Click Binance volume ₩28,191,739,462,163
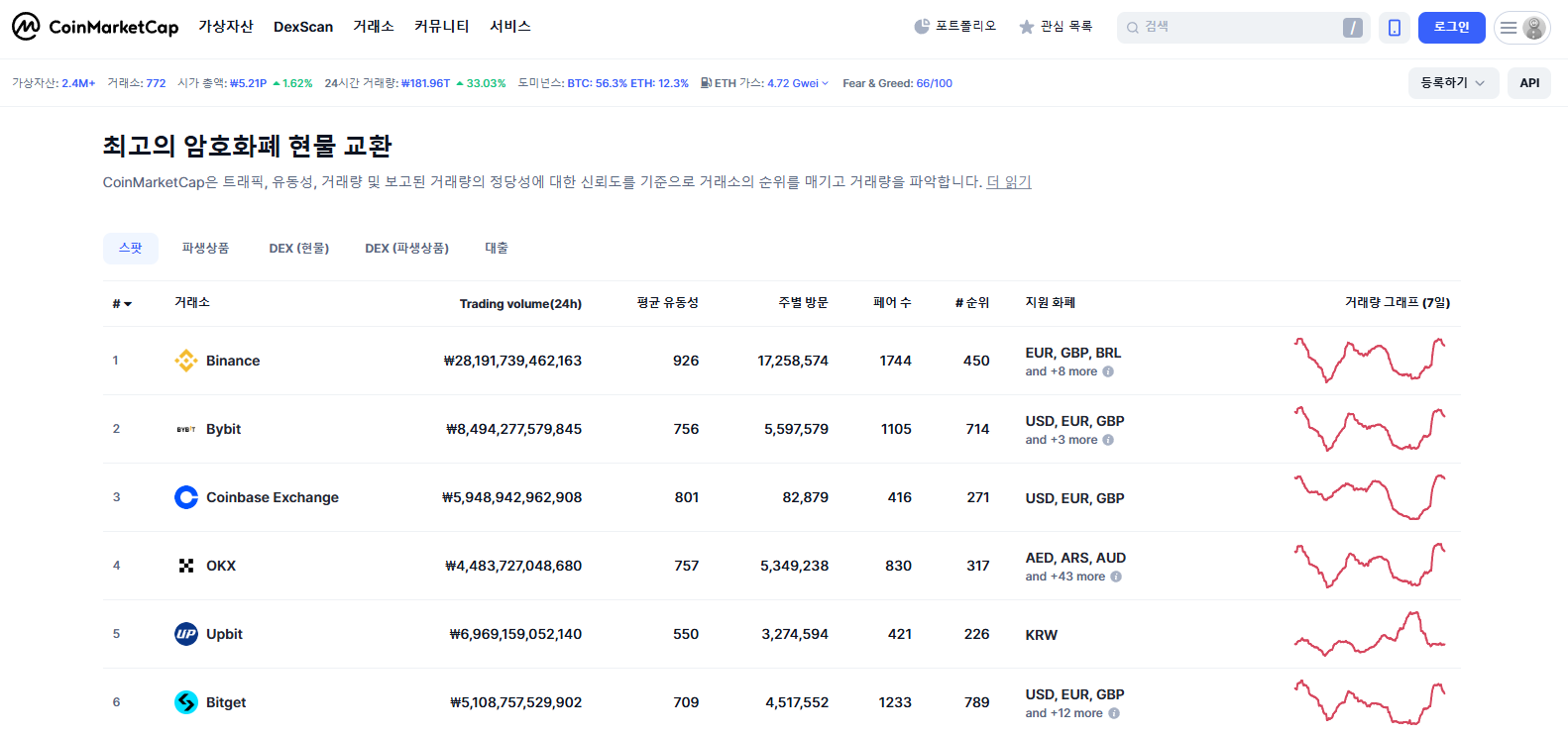This screenshot has width=1568, height=736. coord(512,361)
